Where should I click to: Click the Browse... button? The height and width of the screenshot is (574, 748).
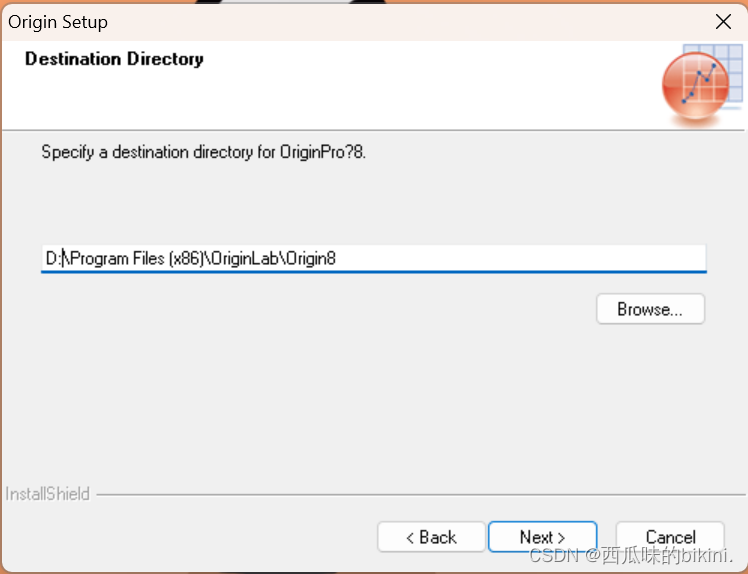coord(650,309)
